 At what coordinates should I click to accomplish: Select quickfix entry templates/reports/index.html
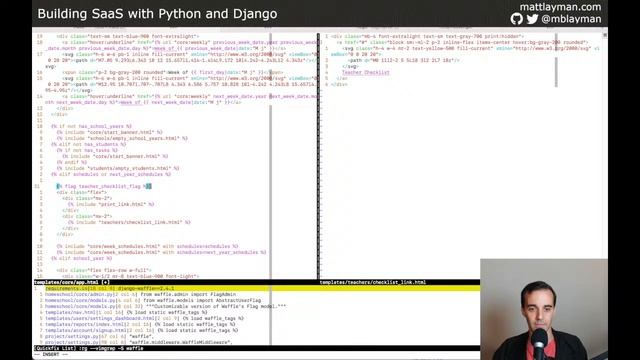coord(140,324)
